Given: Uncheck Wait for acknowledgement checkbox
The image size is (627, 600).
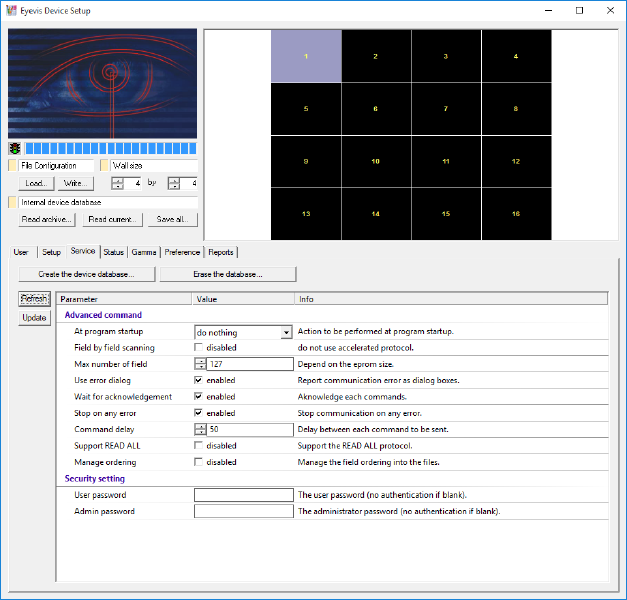Looking at the screenshot, I should 198,396.
